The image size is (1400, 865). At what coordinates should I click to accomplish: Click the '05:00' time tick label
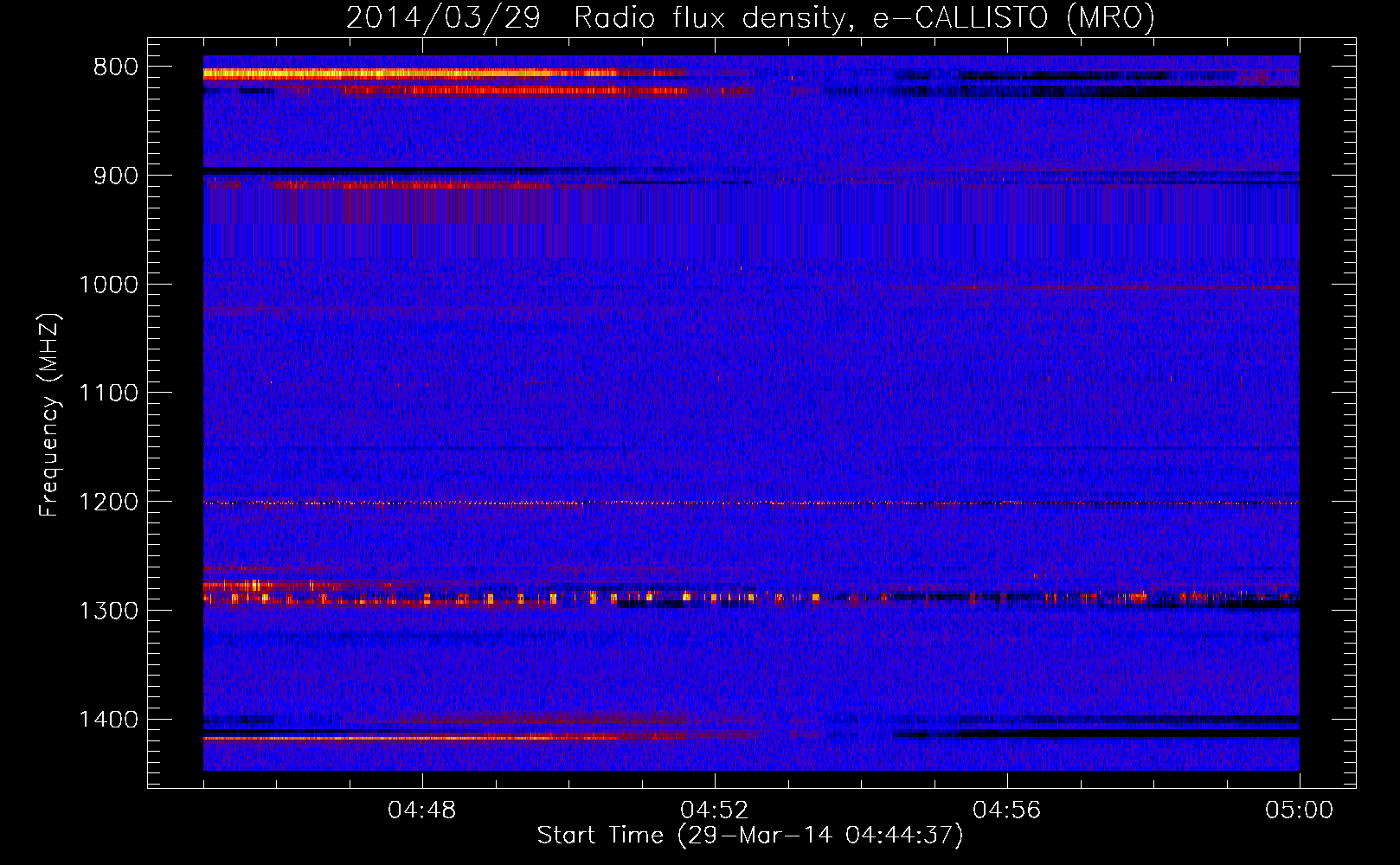pos(1300,811)
